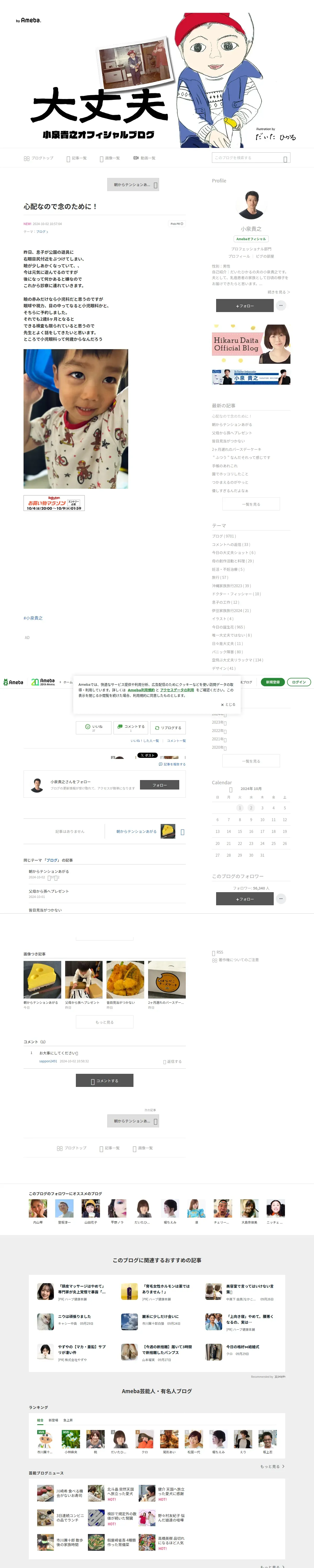The width and height of the screenshot is (314, 1568).
Task: Select day 2 in the October calendar
Action: click(251, 808)
